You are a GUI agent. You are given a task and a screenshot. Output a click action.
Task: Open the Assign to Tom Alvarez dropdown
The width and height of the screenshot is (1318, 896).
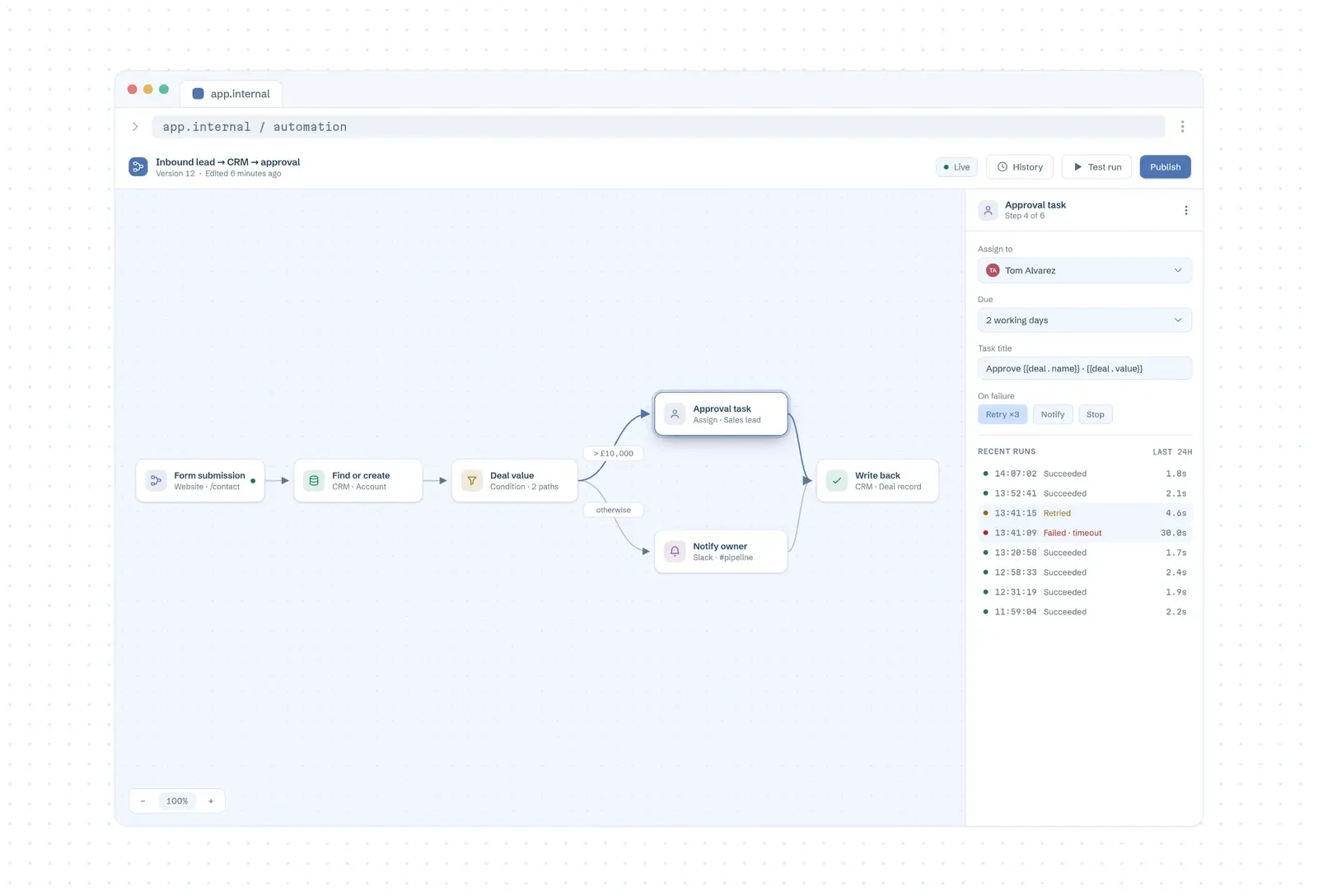[x=1085, y=270]
